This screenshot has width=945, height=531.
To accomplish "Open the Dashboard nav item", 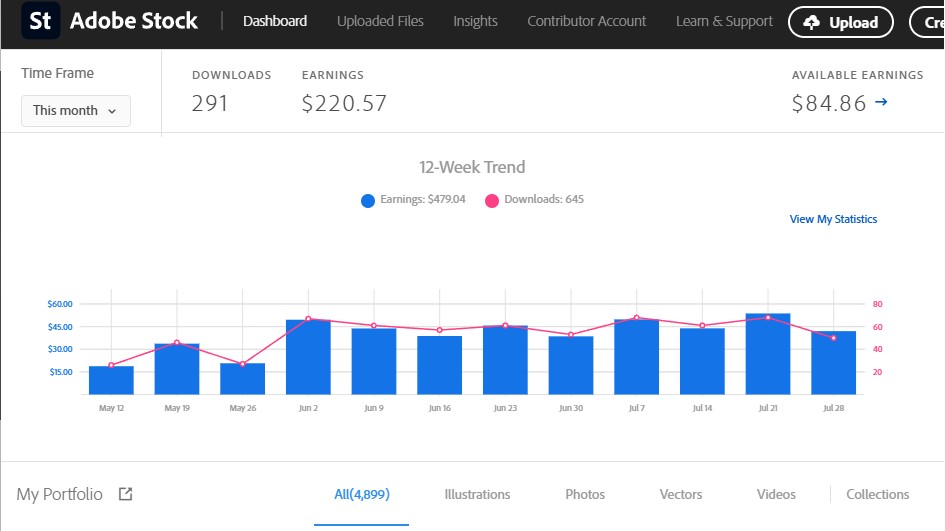I will tap(275, 21).
